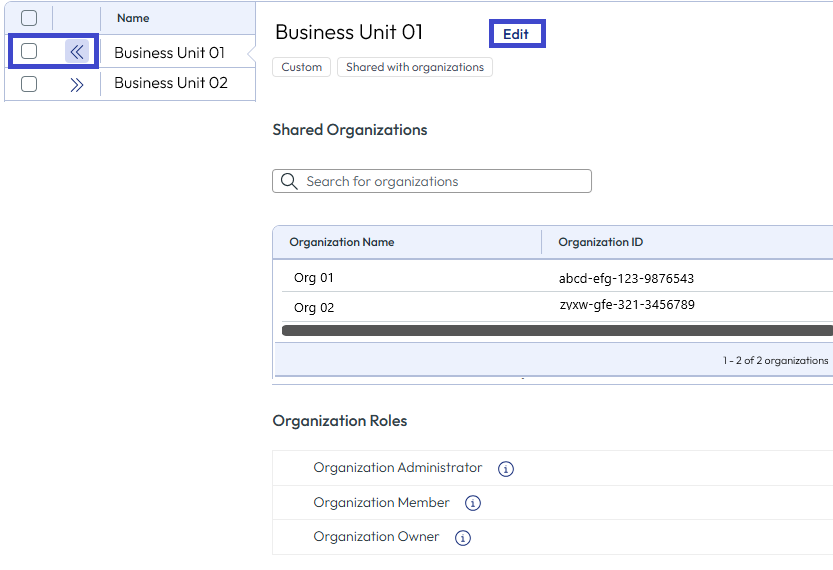Screen dimensions: 833x570
Task: Click the search magnifier icon
Action: (289, 181)
